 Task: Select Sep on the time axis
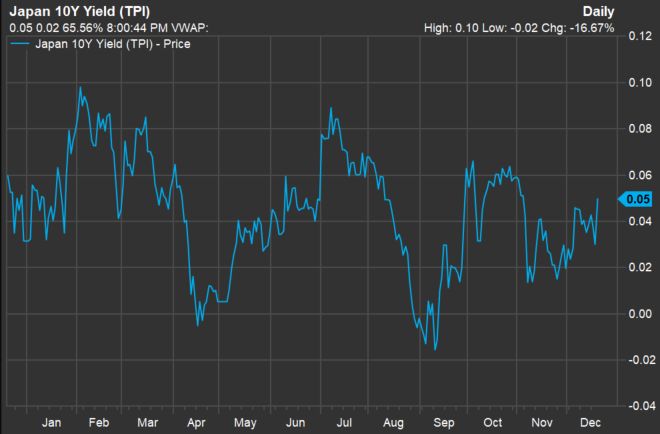click(440, 423)
